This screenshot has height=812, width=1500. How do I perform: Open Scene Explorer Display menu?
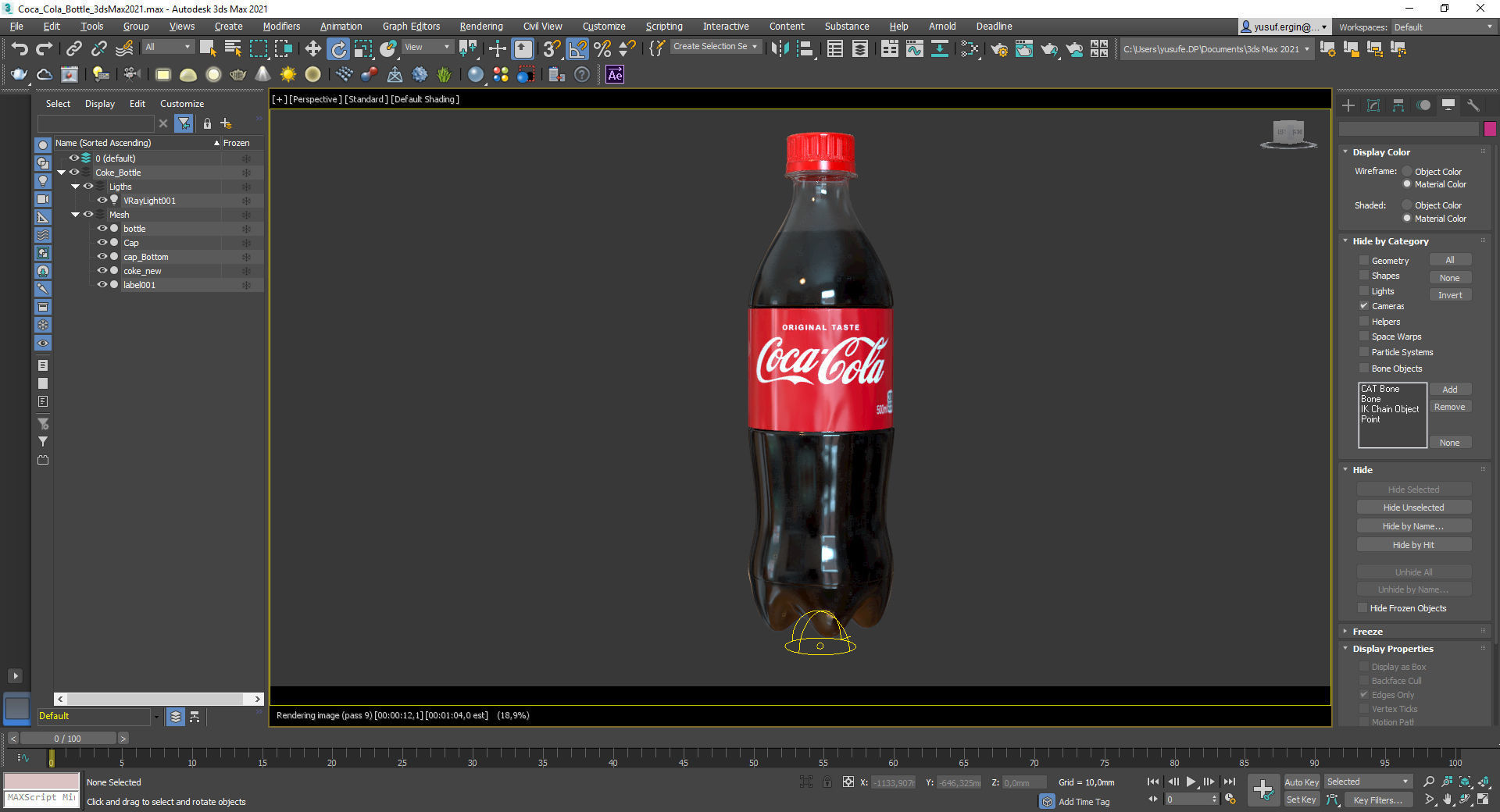[x=100, y=104]
